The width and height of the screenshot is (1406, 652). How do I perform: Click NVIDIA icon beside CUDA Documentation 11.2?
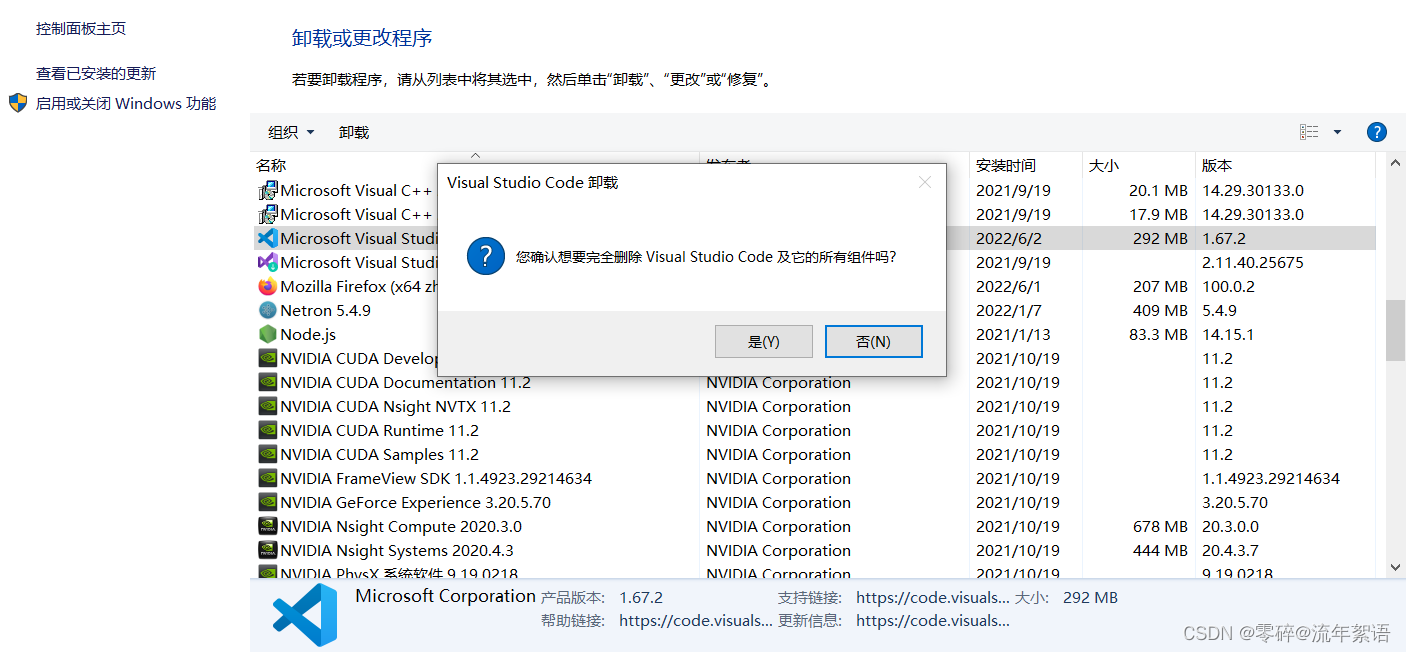point(267,382)
